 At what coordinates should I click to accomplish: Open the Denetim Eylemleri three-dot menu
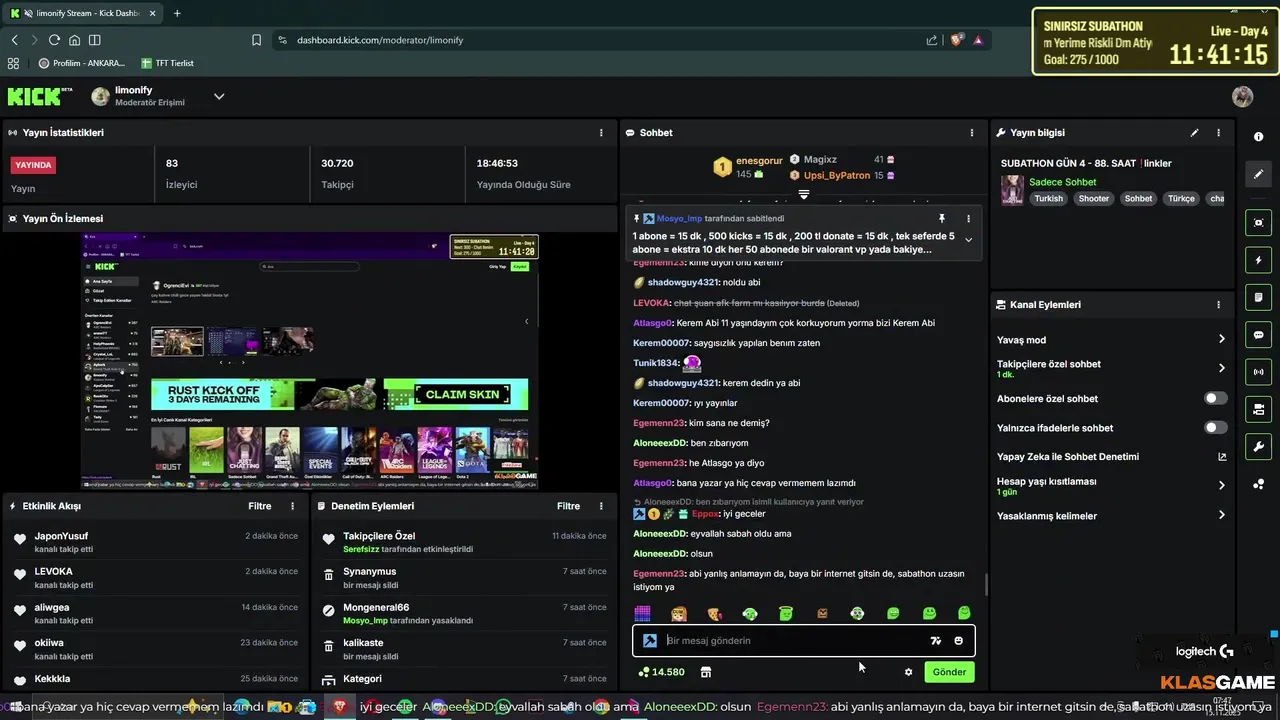tap(601, 506)
